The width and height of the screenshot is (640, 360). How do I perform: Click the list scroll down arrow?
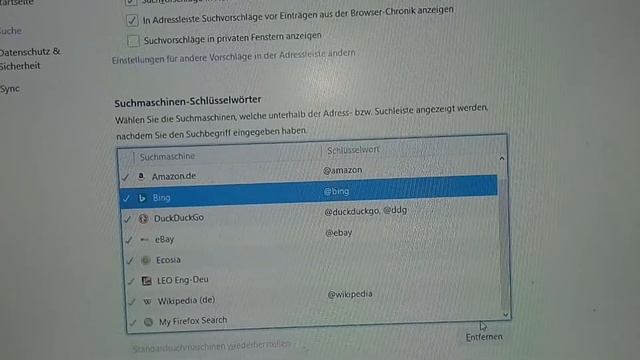click(505, 315)
